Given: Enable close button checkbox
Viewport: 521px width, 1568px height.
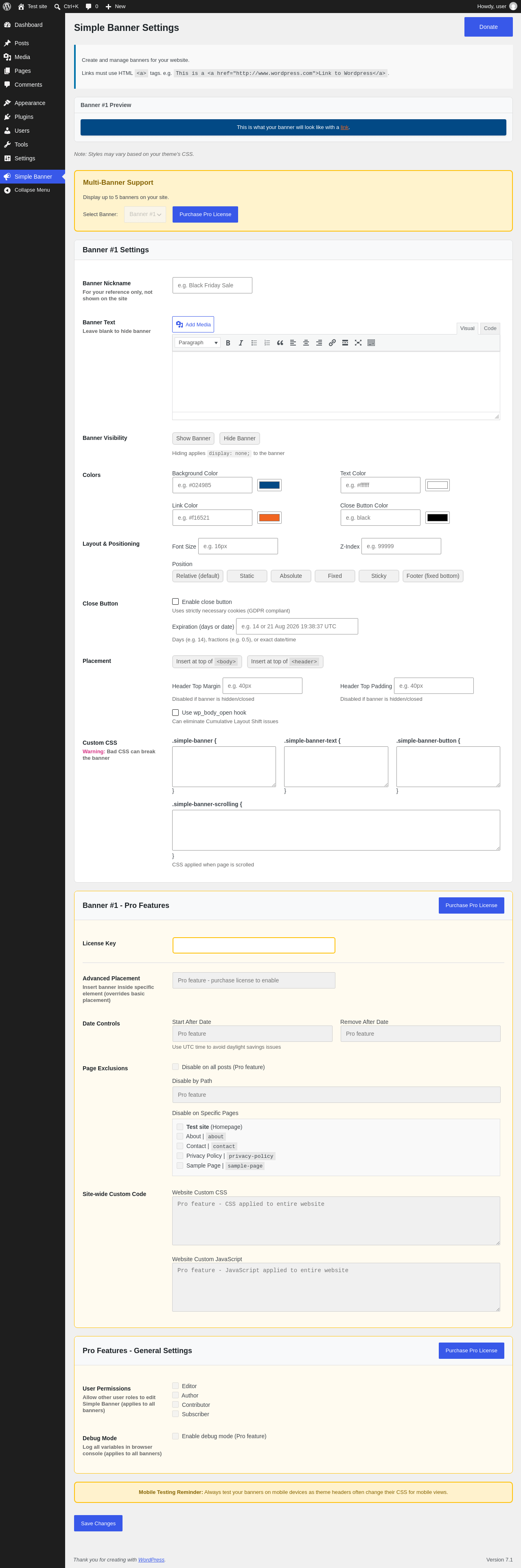Looking at the screenshot, I should [175, 601].
